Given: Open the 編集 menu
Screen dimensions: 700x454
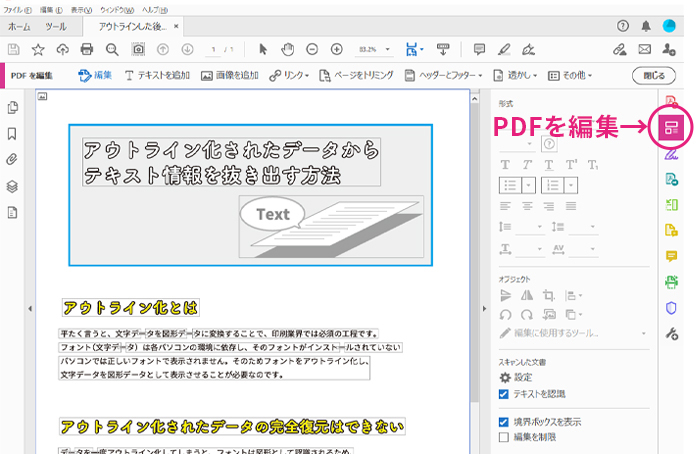Looking at the screenshot, I should (x=51, y=10).
